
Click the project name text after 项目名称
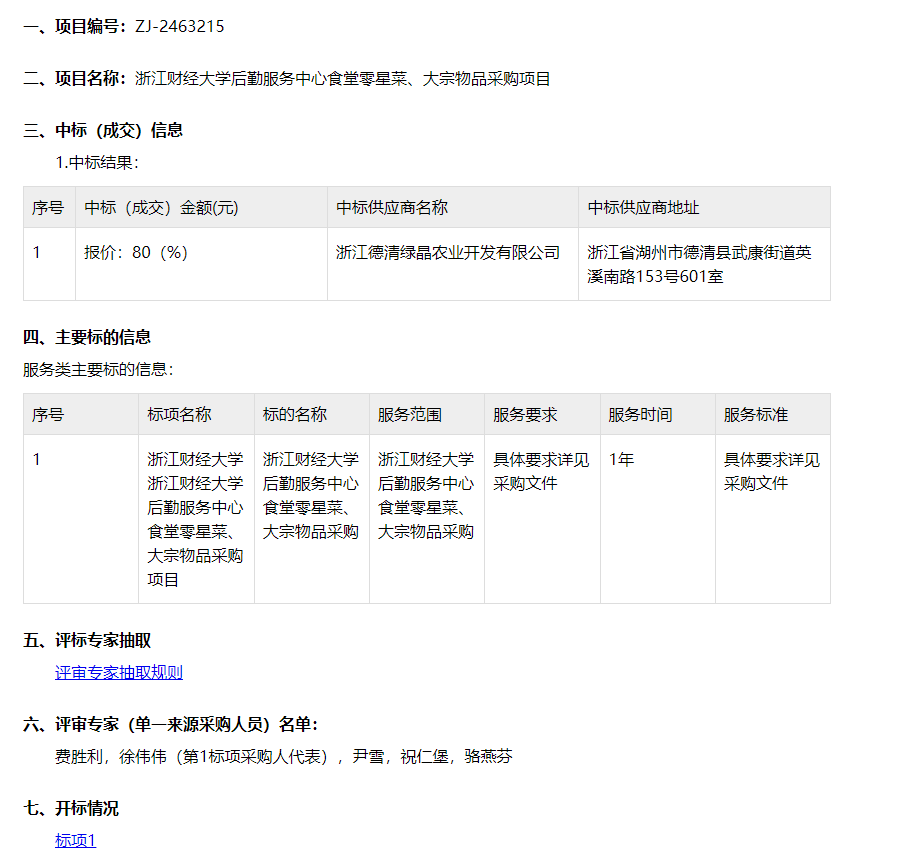coord(343,79)
